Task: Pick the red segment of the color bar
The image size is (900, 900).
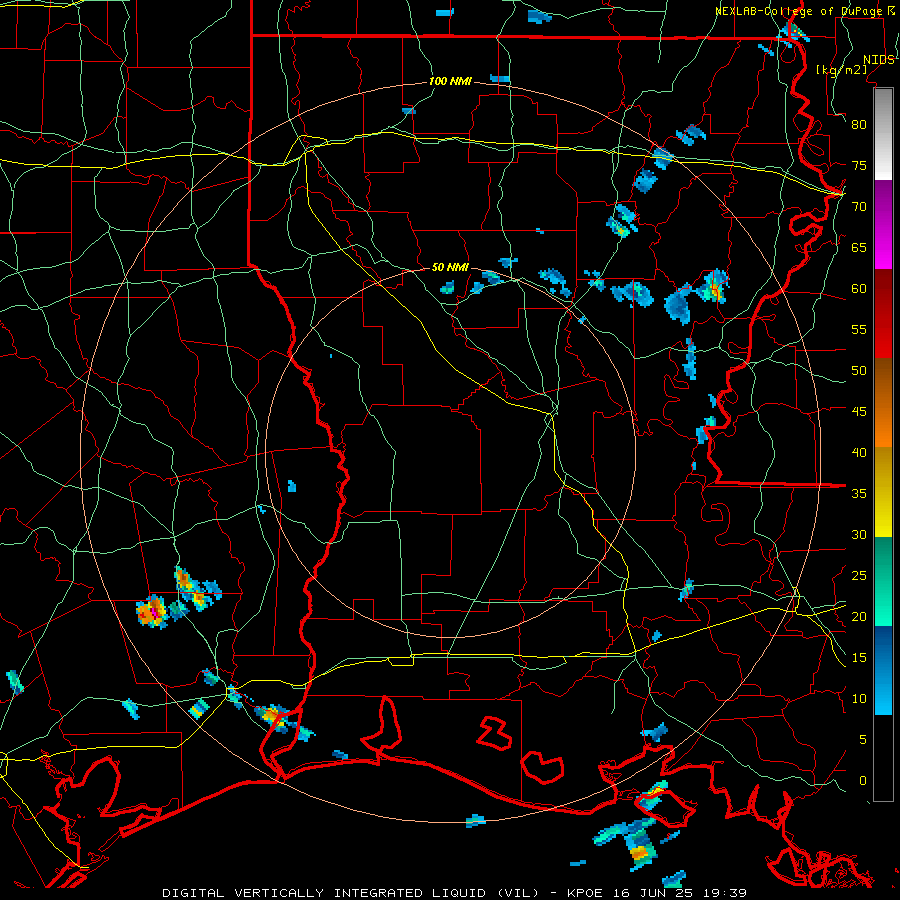Action: click(x=883, y=314)
